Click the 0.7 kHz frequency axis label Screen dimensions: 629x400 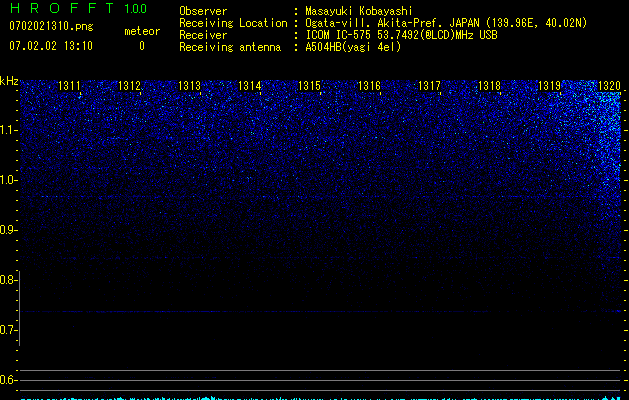pyautogui.click(x=8, y=330)
